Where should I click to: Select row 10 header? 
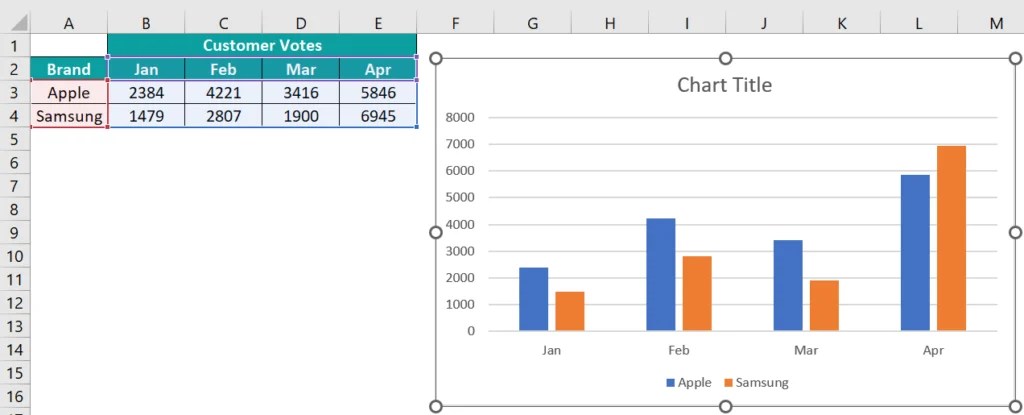[16, 256]
